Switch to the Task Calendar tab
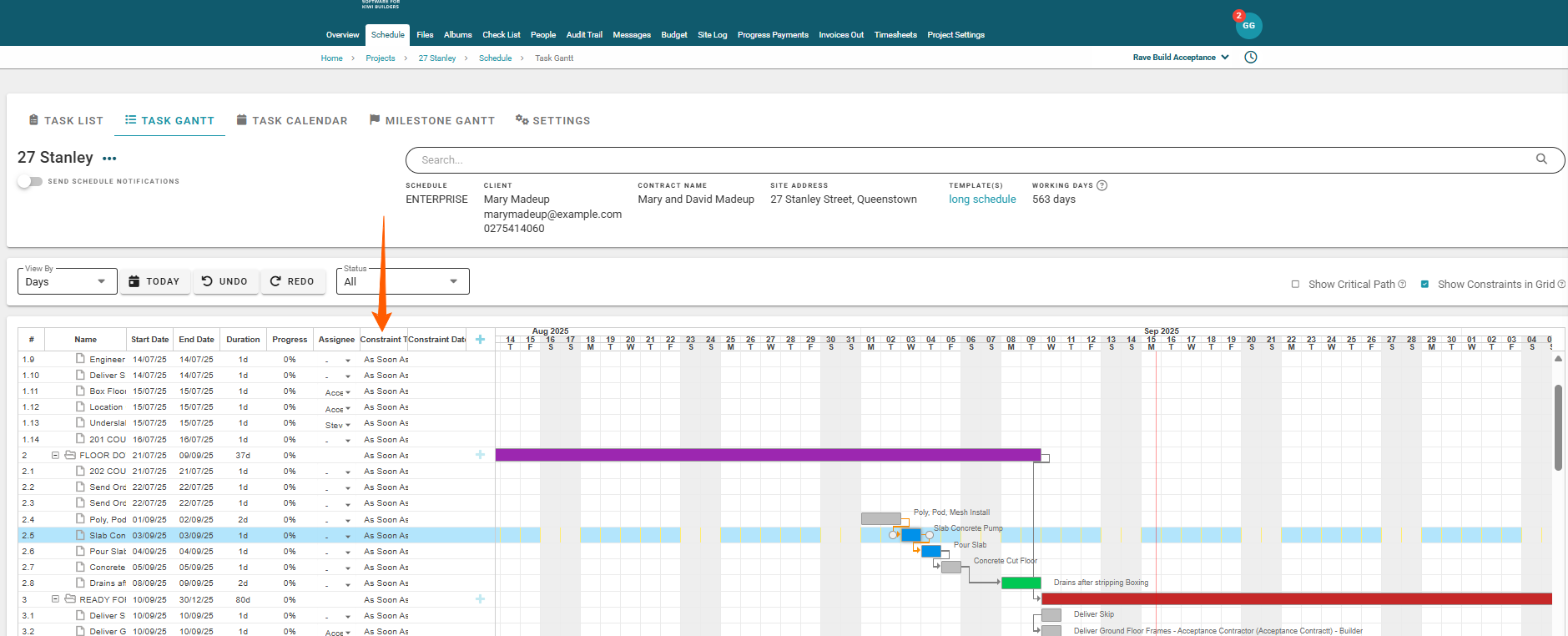This screenshot has width=1568, height=636. pos(291,121)
